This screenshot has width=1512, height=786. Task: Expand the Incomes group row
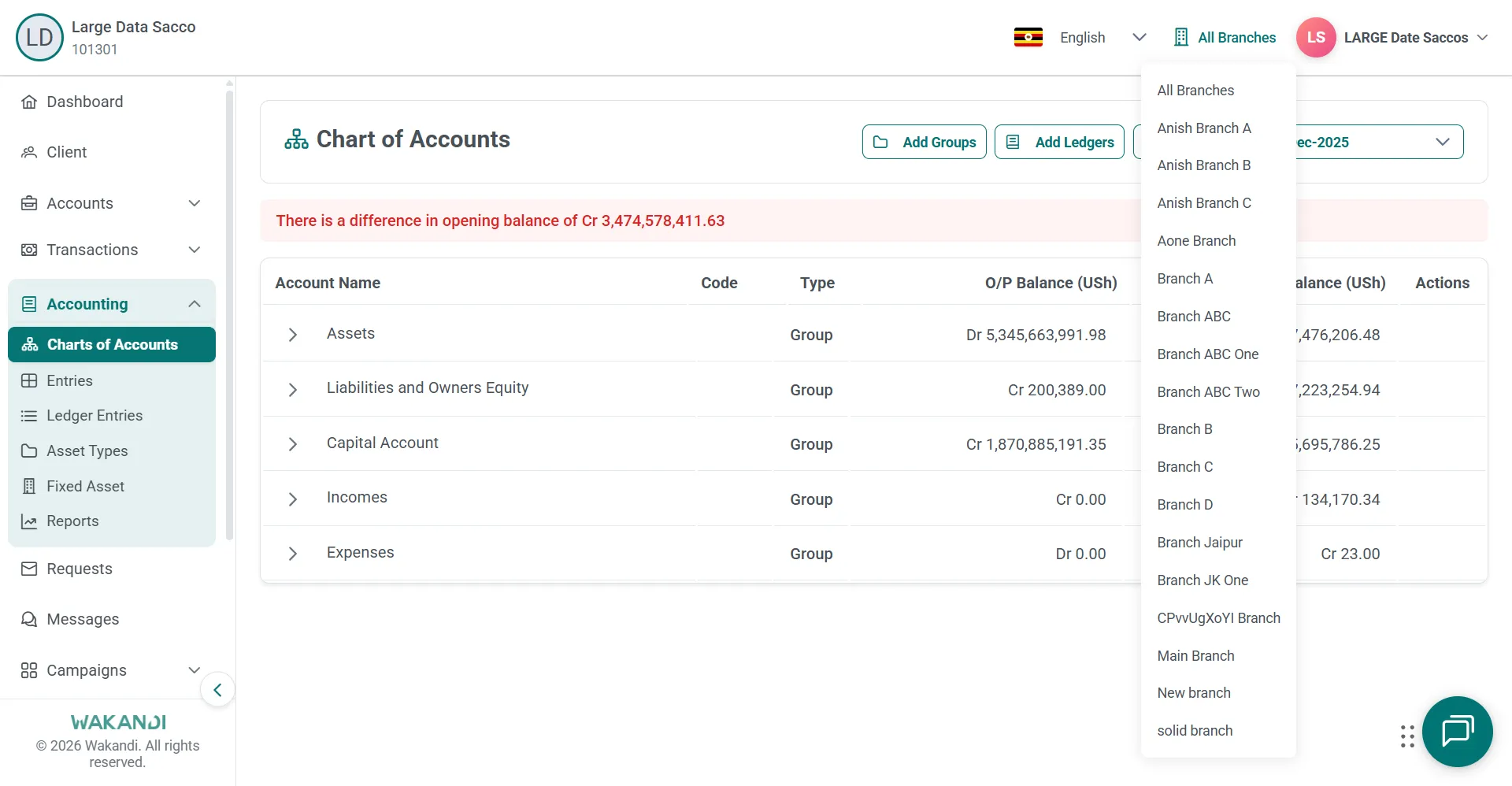tap(292, 499)
